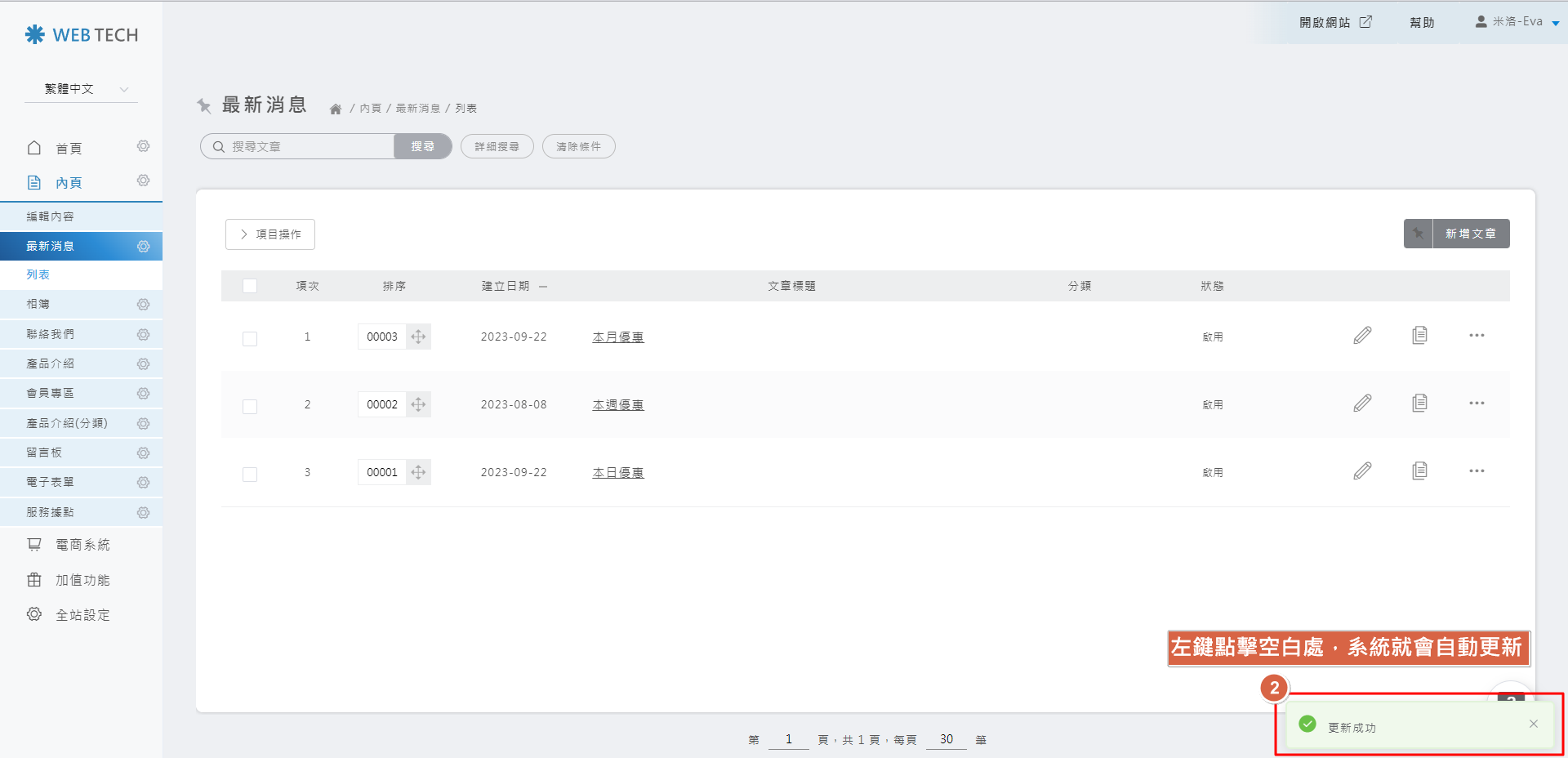Open the 繁體中文 language dropdown

[x=82, y=89]
